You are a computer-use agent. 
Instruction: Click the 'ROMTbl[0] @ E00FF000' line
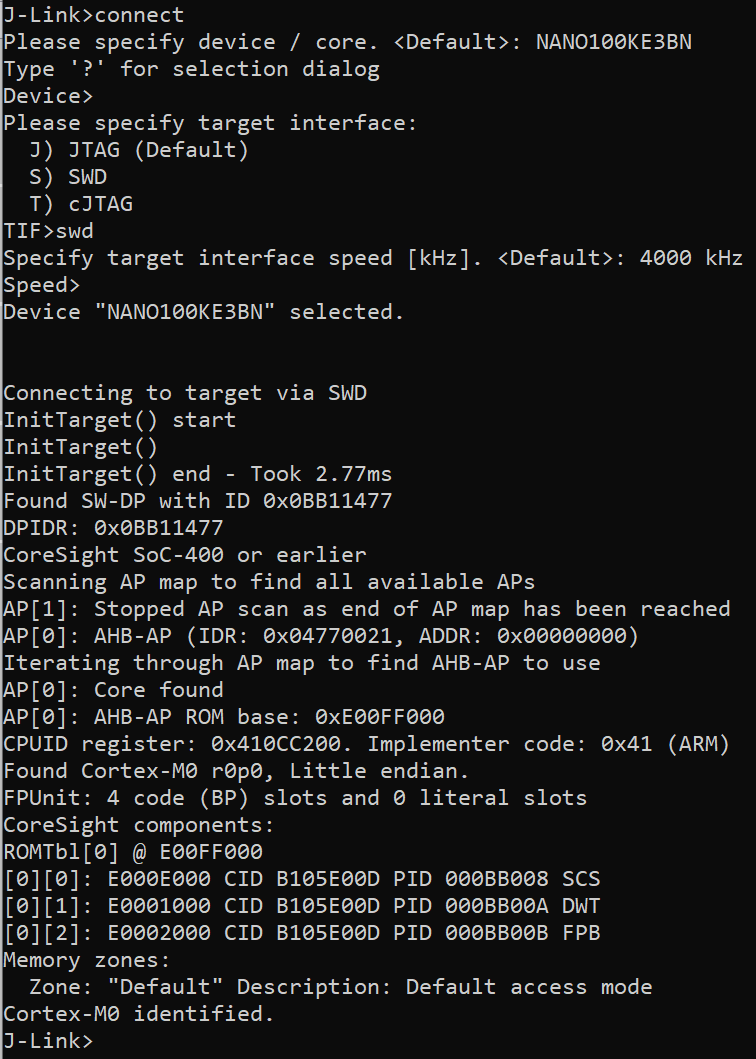133,852
